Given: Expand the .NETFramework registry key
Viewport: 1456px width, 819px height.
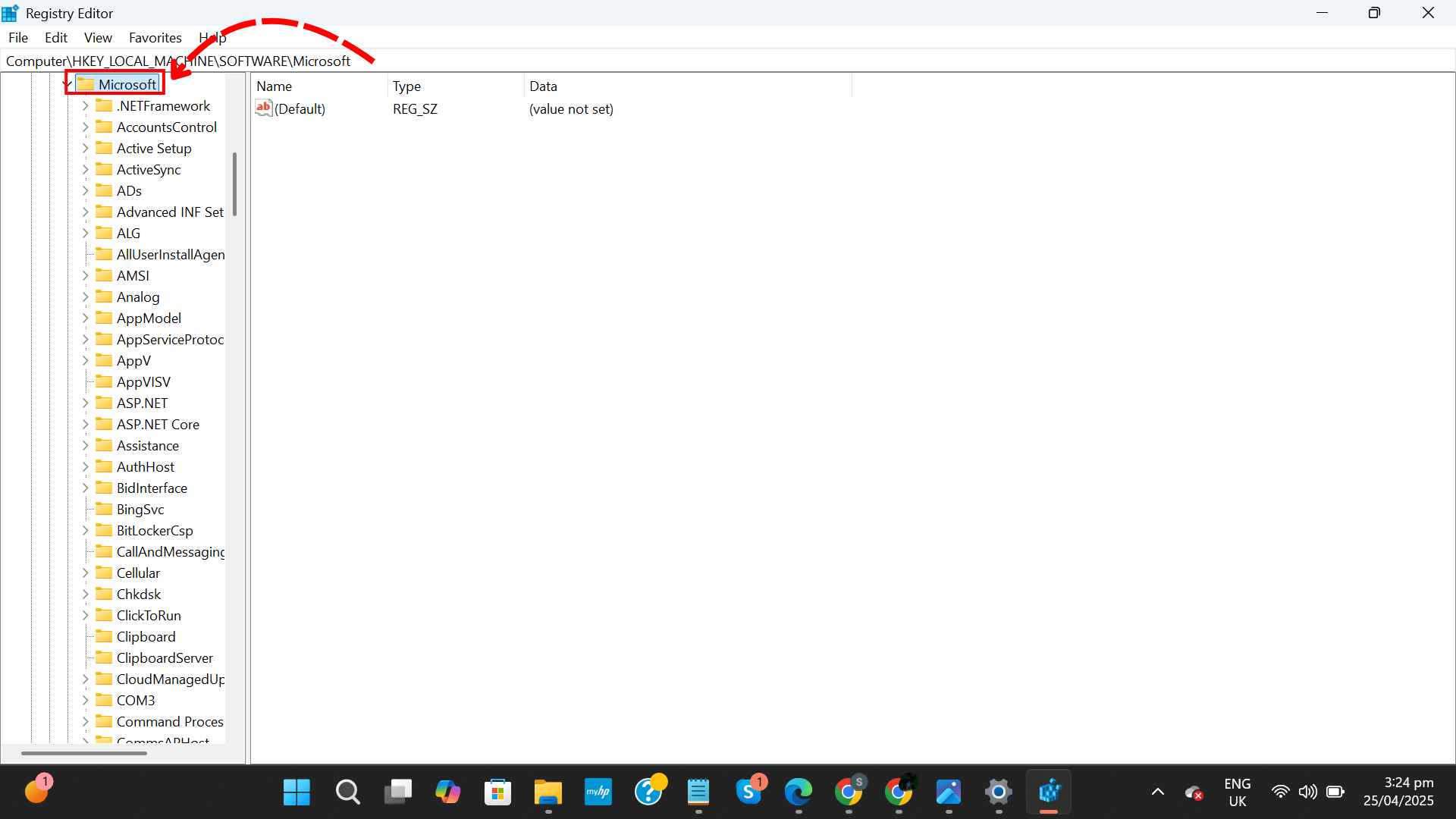Looking at the screenshot, I should (x=85, y=106).
